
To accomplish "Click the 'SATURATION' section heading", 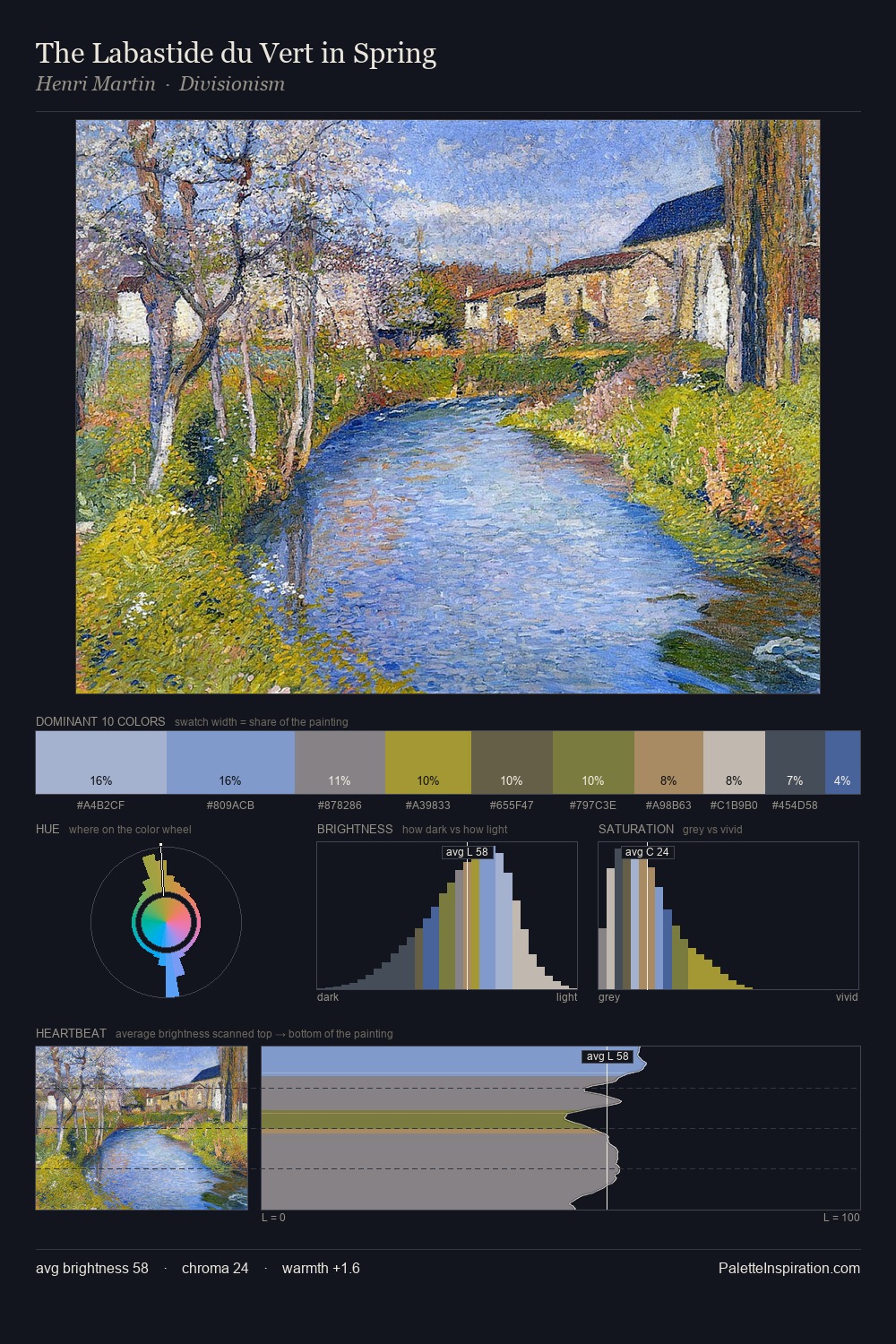I will (x=636, y=829).
